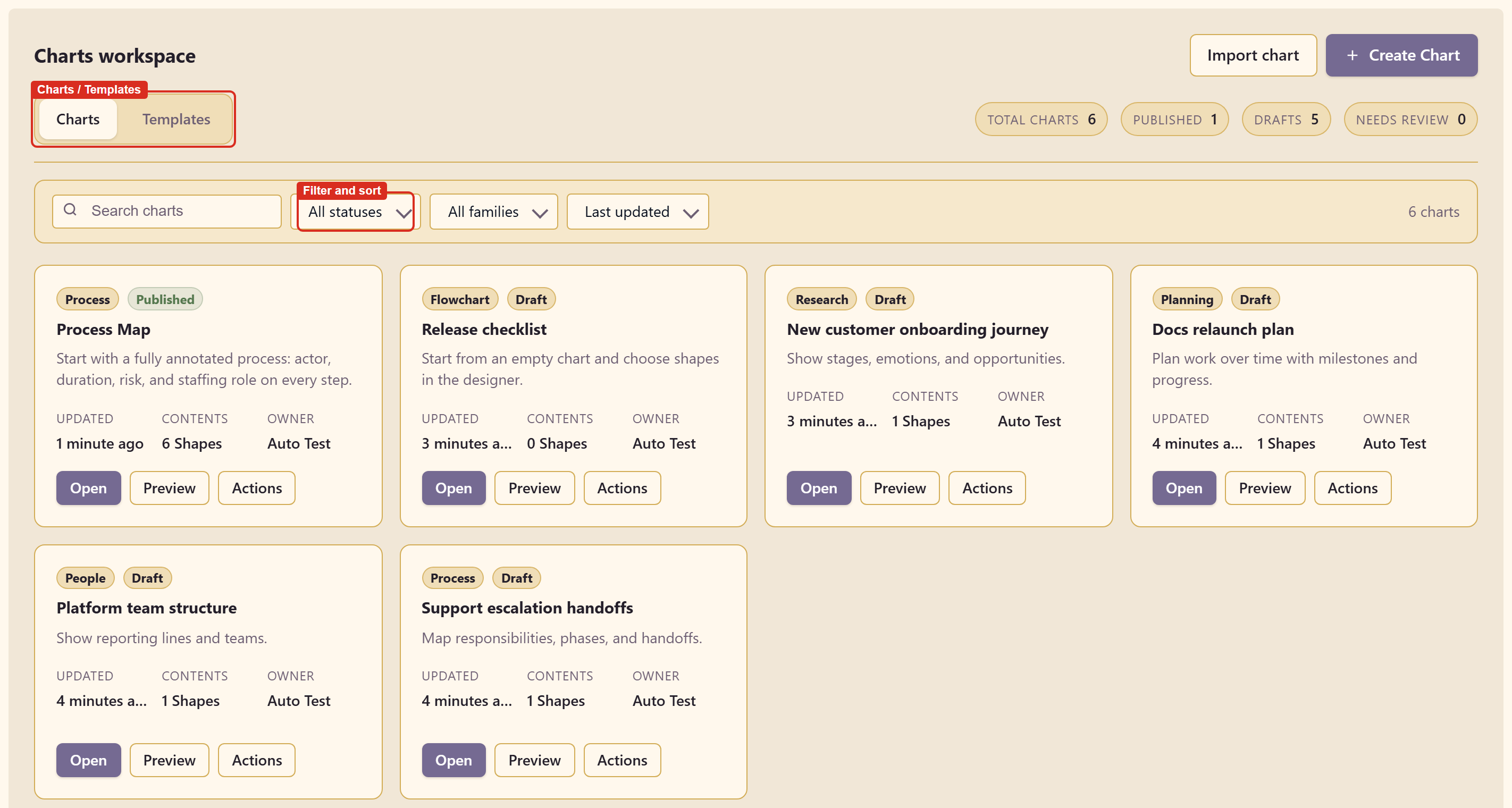The image size is (1512, 808).
Task: Open New customer onboarding journey chart
Action: (818, 487)
